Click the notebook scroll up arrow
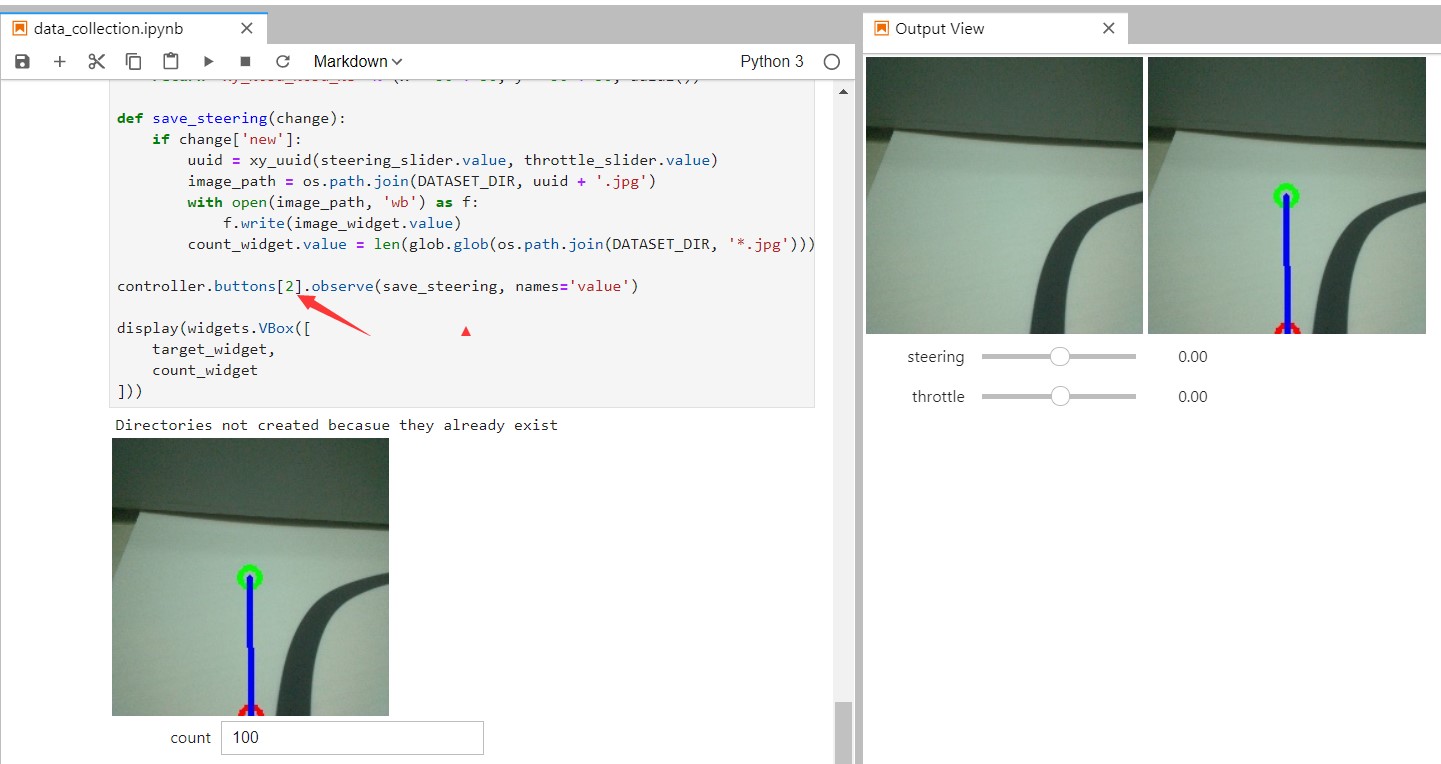1441x764 pixels. tap(844, 92)
